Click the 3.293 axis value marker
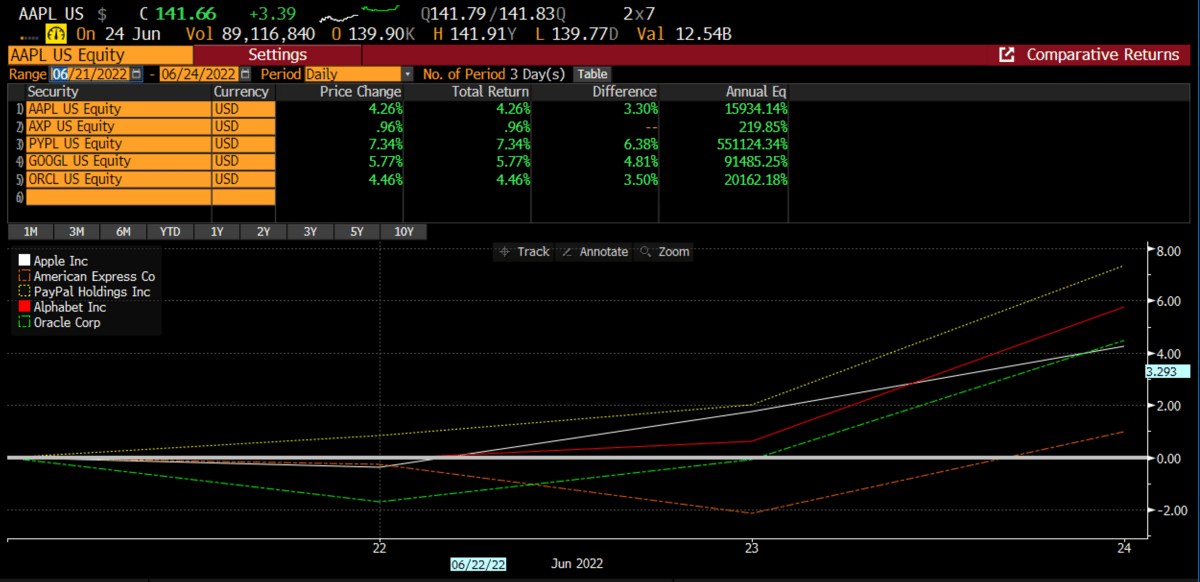This screenshot has height=582, width=1200. pos(1168,372)
